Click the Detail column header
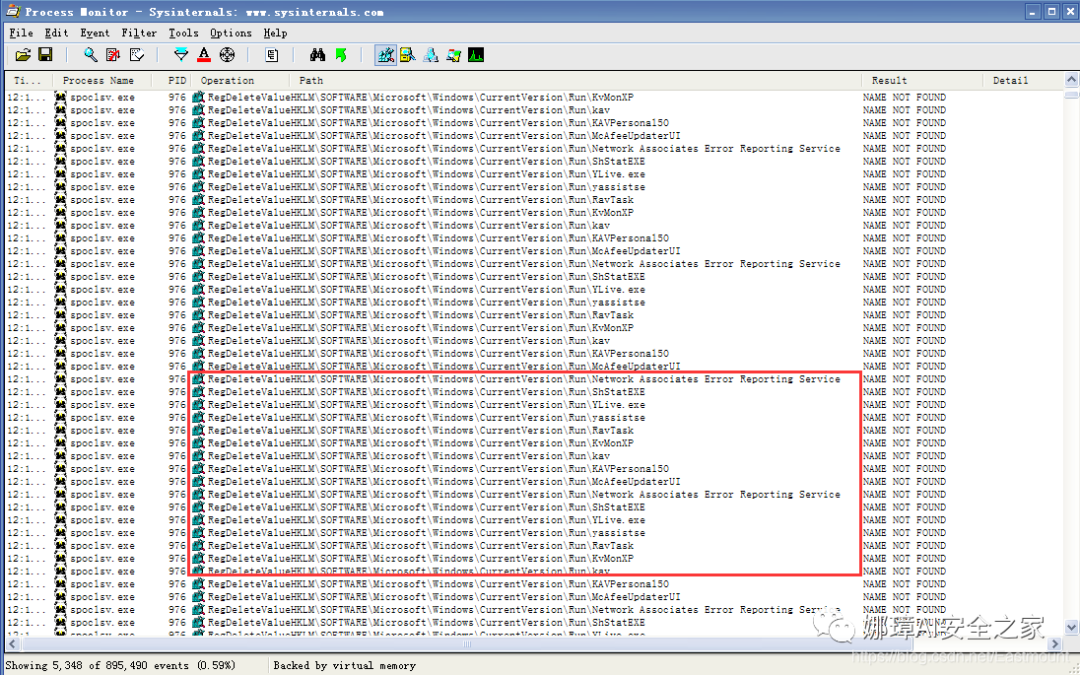1080x675 pixels. pyautogui.click(x=1022, y=81)
